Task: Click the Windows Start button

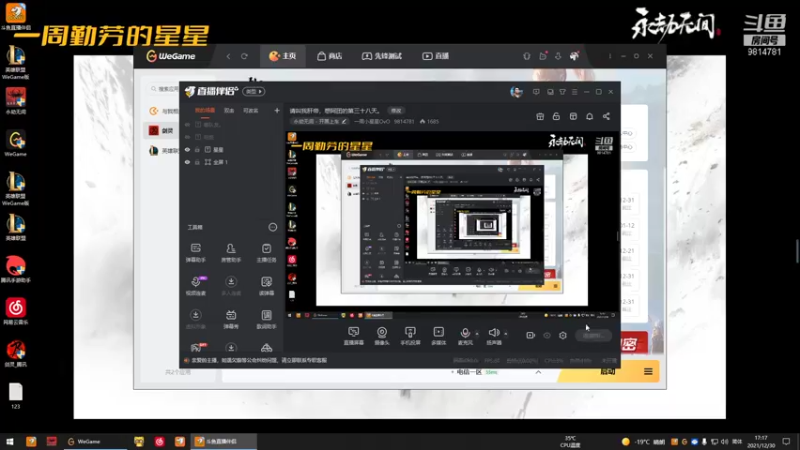Action: point(10,441)
